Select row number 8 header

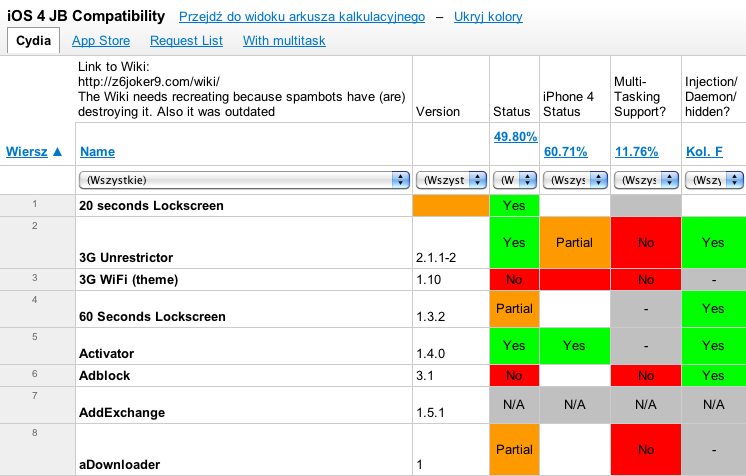tap(37, 449)
